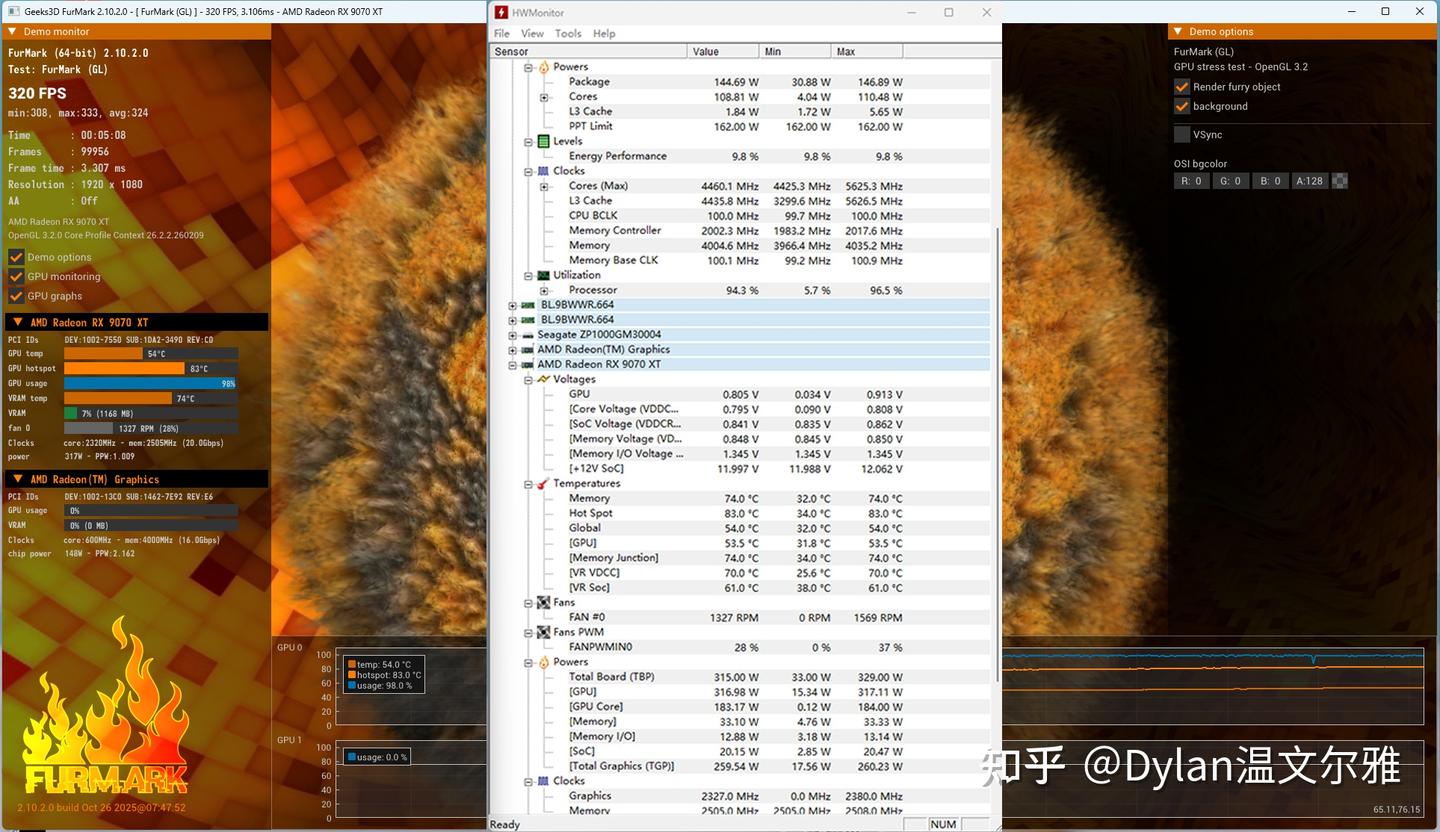
Task: Uncheck Render furry object
Action: [1182, 87]
